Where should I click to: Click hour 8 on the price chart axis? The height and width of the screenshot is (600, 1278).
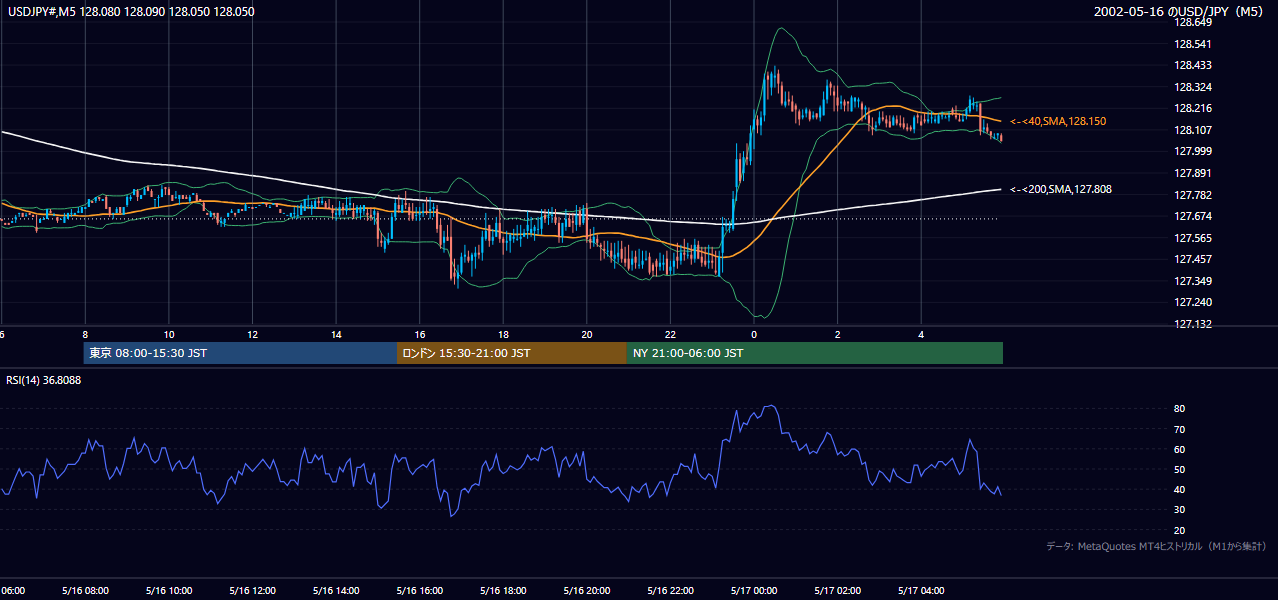(x=85, y=334)
